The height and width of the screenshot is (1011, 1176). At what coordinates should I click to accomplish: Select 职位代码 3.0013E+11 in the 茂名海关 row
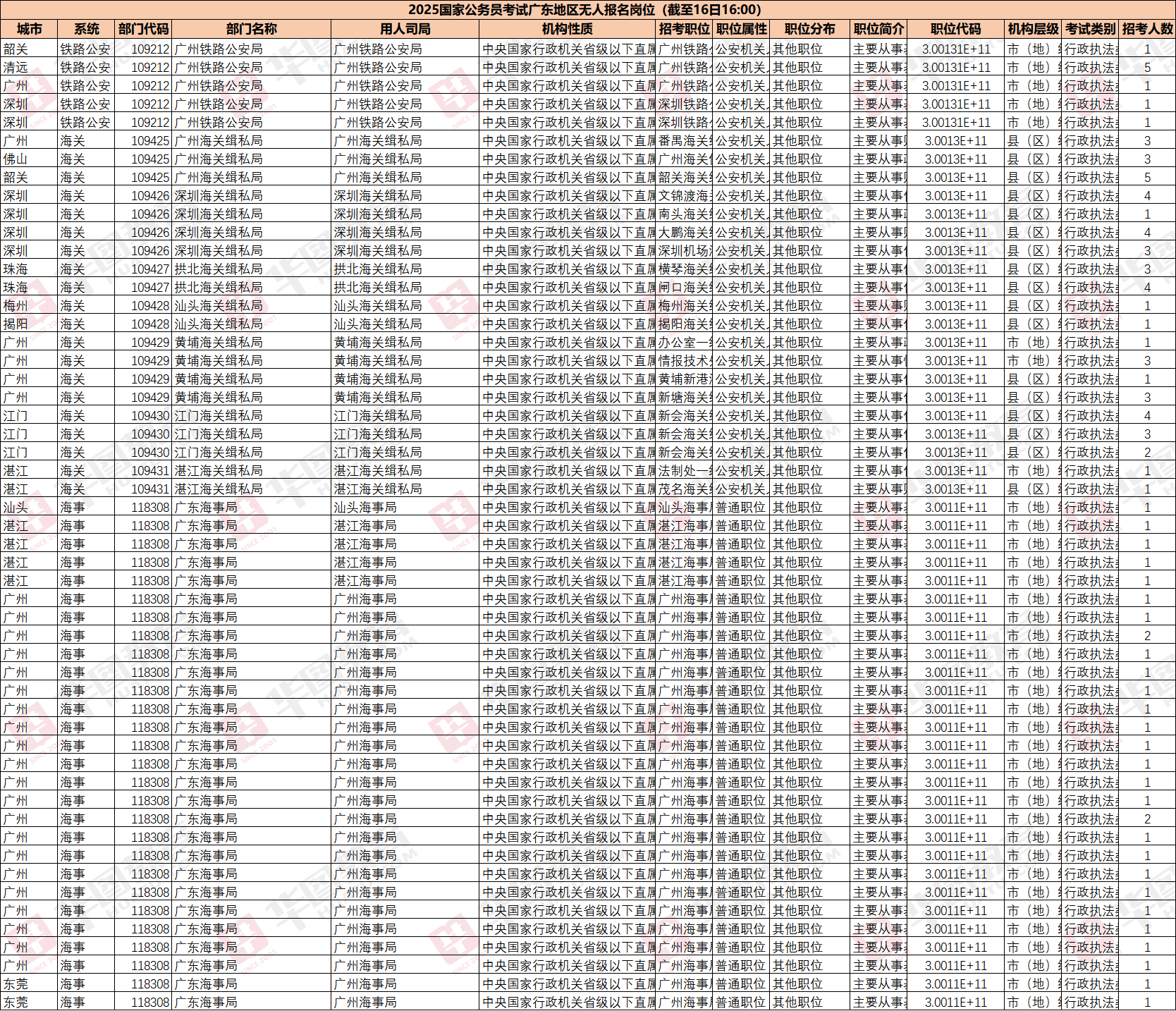coord(956,489)
